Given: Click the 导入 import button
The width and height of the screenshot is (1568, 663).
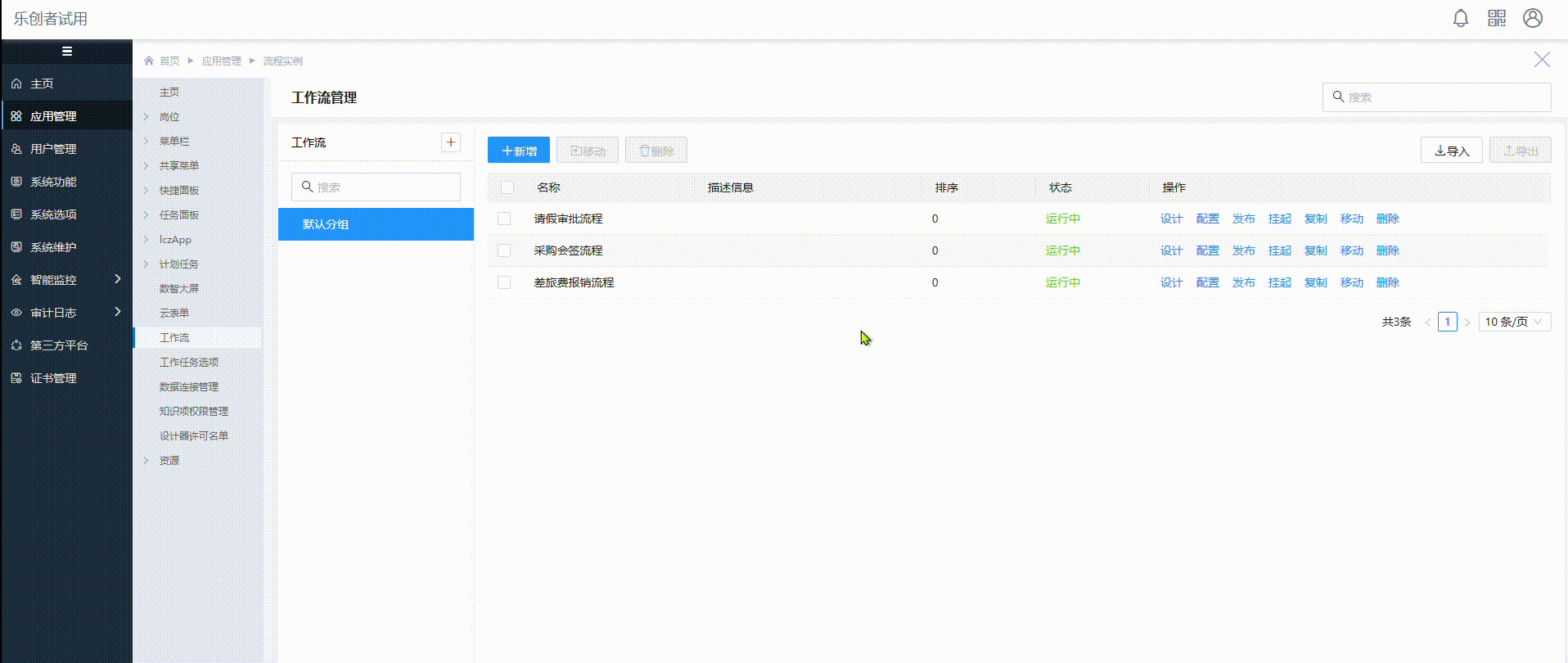Looking at the screenshot, I should point(1451,151).
